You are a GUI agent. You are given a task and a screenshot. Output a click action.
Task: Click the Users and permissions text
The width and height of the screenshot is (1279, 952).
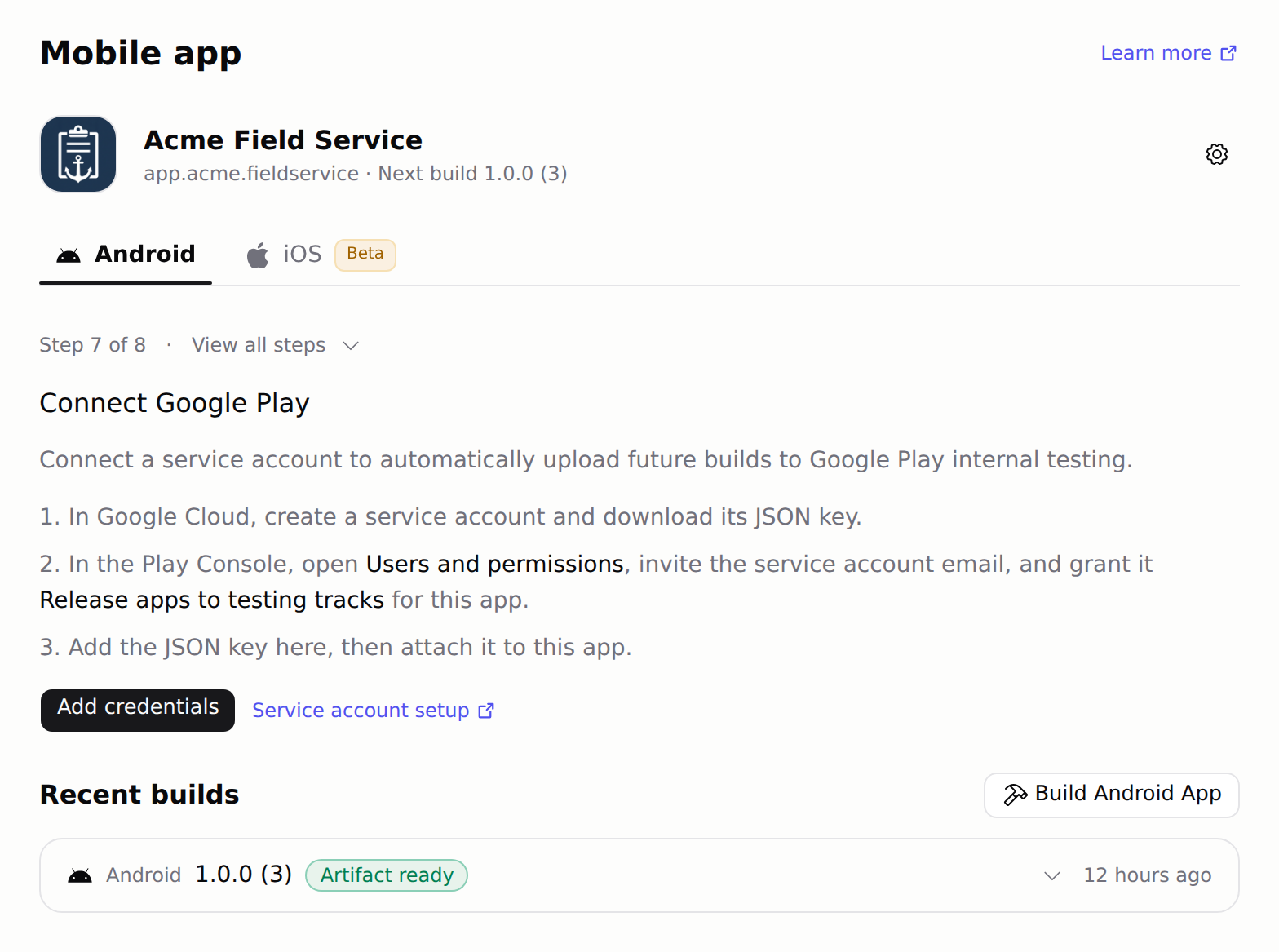pyautogui.click(x=495, y=565)
